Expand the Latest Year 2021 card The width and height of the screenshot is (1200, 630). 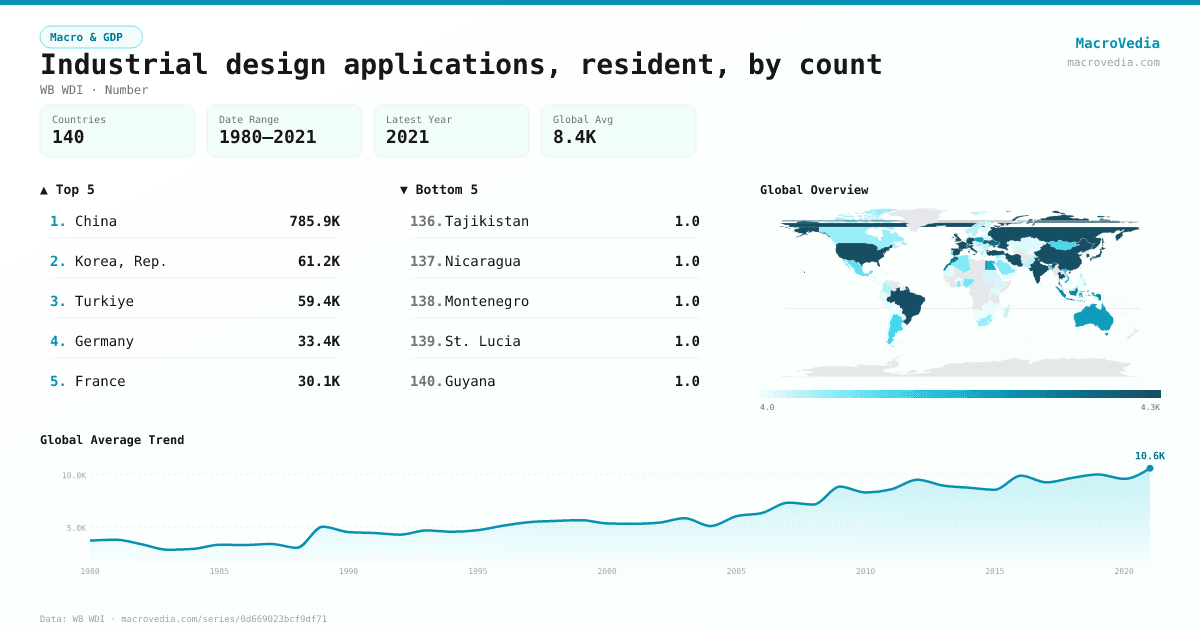click(x=451, y=130)
